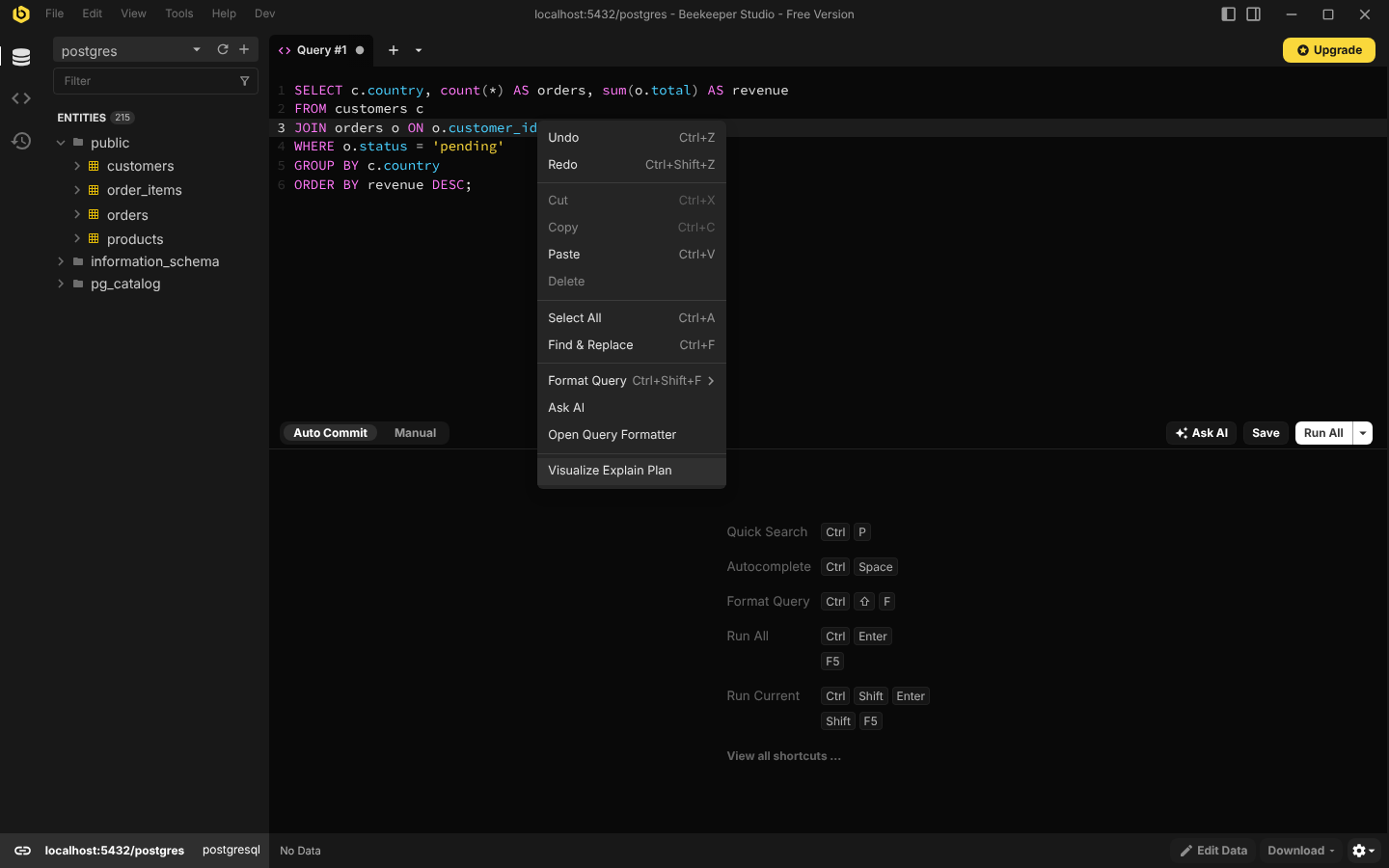Expand the information_schema folder
Screen dimensions: 1389x868
tap(61, 261)
